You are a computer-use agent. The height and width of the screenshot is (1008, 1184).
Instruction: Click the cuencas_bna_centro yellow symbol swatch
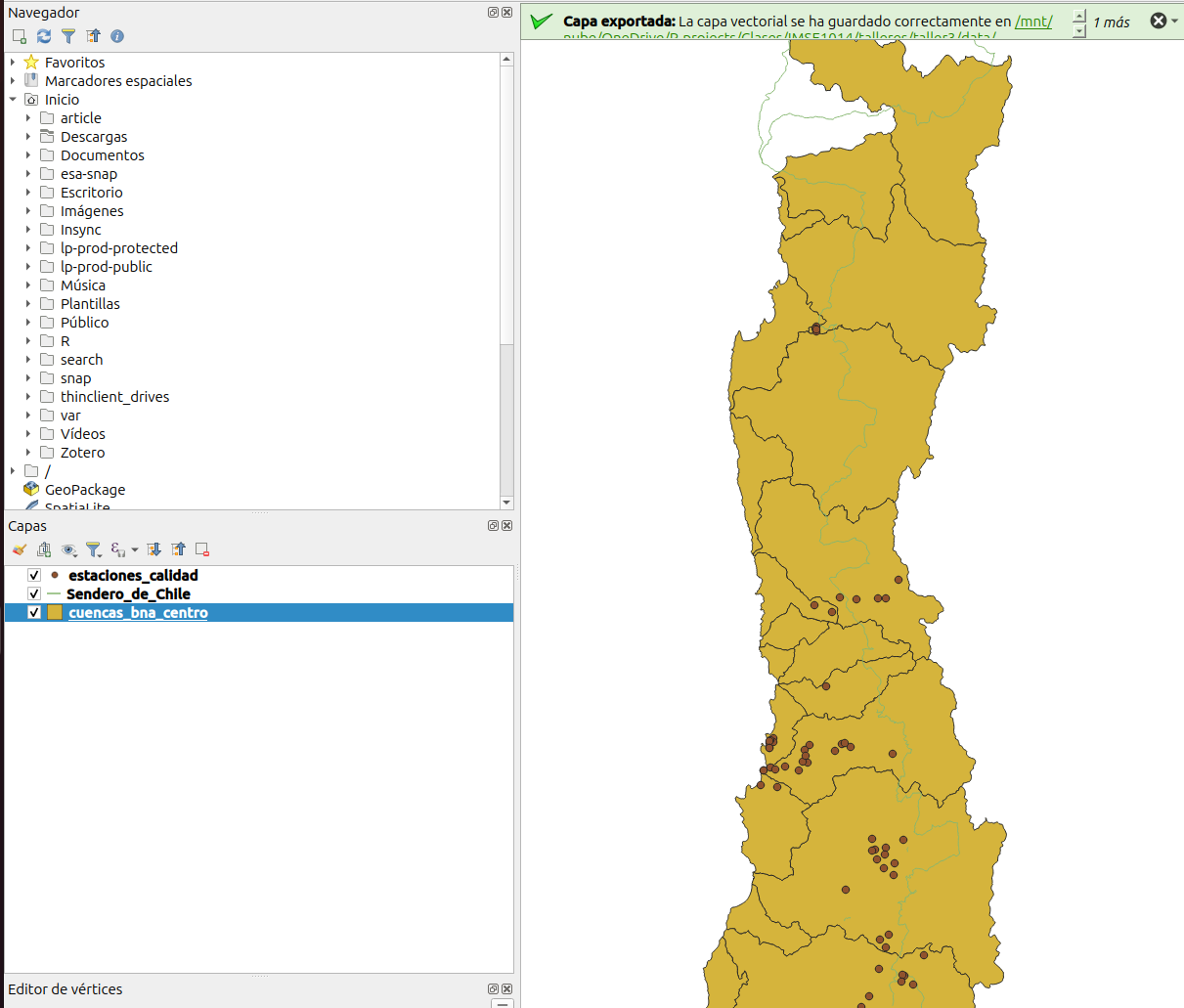coord(55,613)
